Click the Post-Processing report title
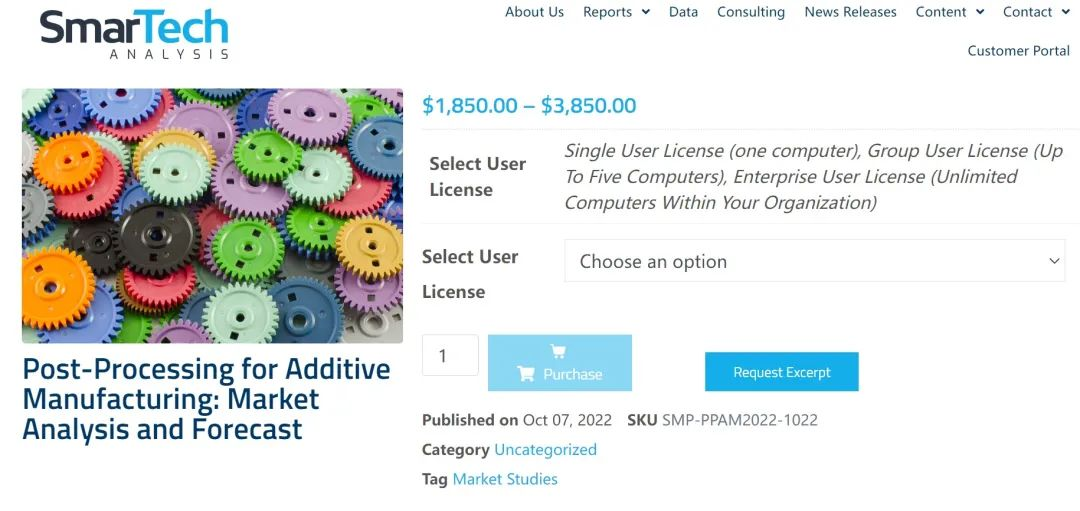The height and width of the screenshot is (511, 1080). click(x=206, y=399)
